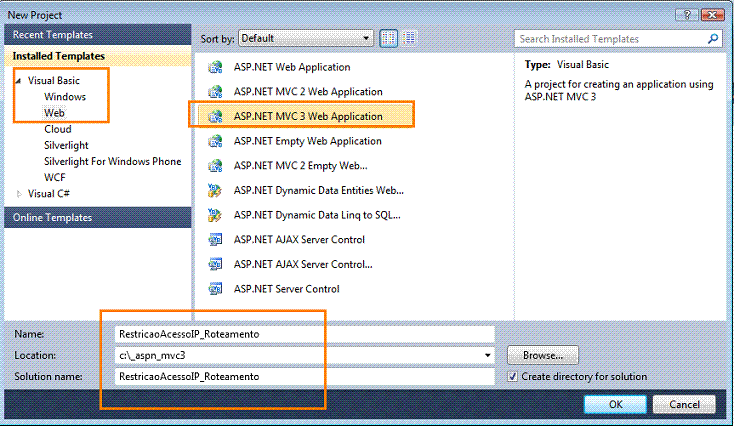Click the ASP.NET AJAX Server Control... truncated icon
The height and width of the screenshot is (426, 734).
(x=215, y=264)
